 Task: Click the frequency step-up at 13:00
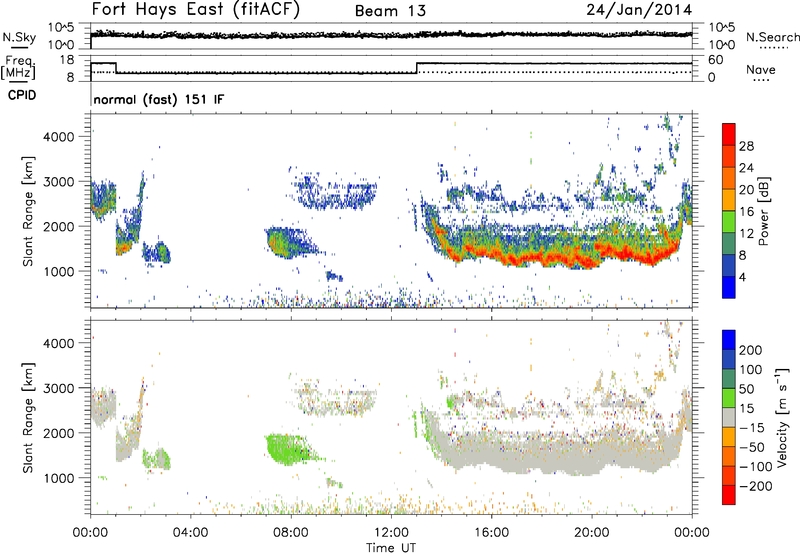click(x=417, y=68)
